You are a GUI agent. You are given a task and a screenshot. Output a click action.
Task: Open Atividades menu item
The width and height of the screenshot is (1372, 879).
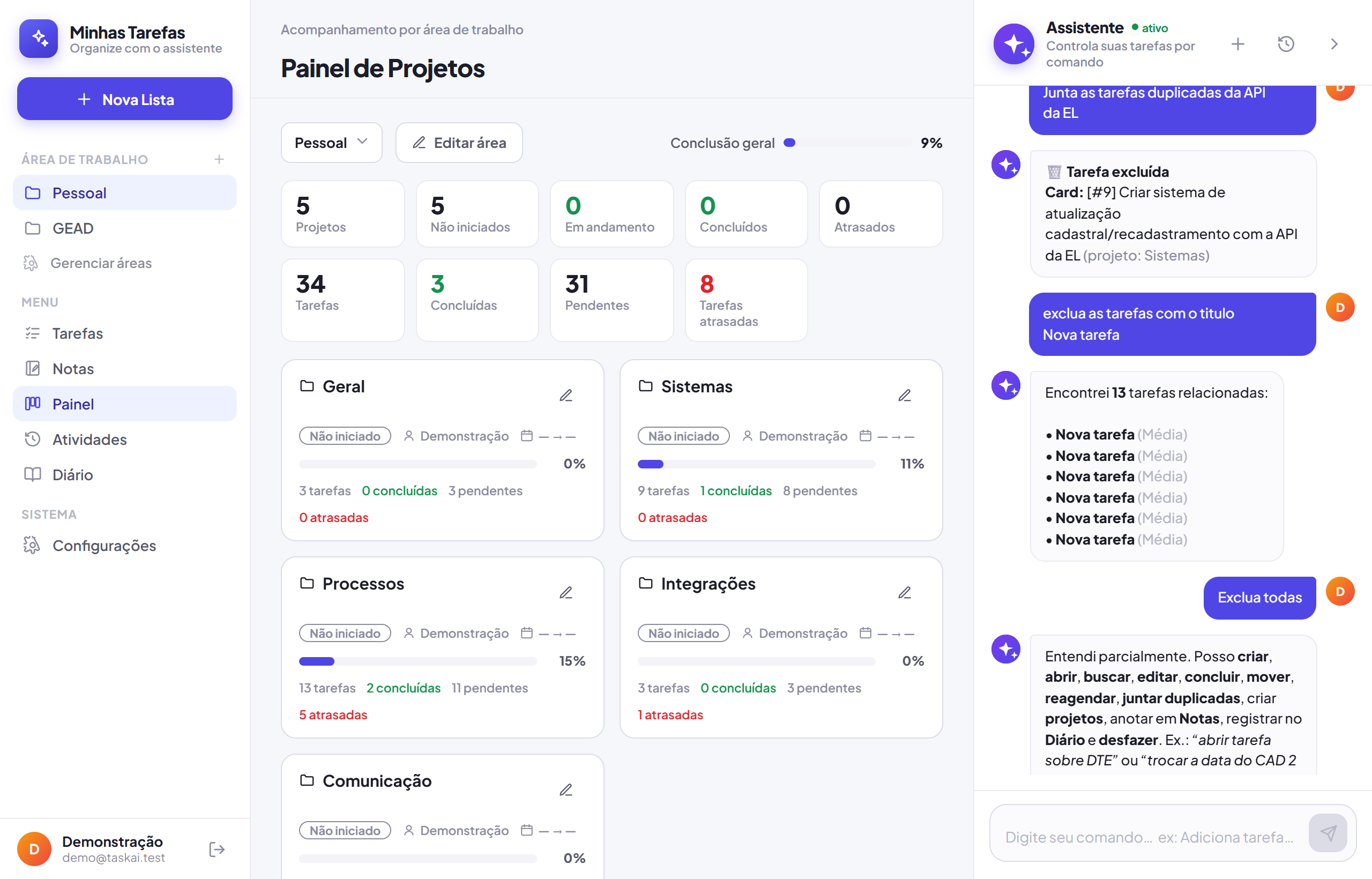pos(124,439)
